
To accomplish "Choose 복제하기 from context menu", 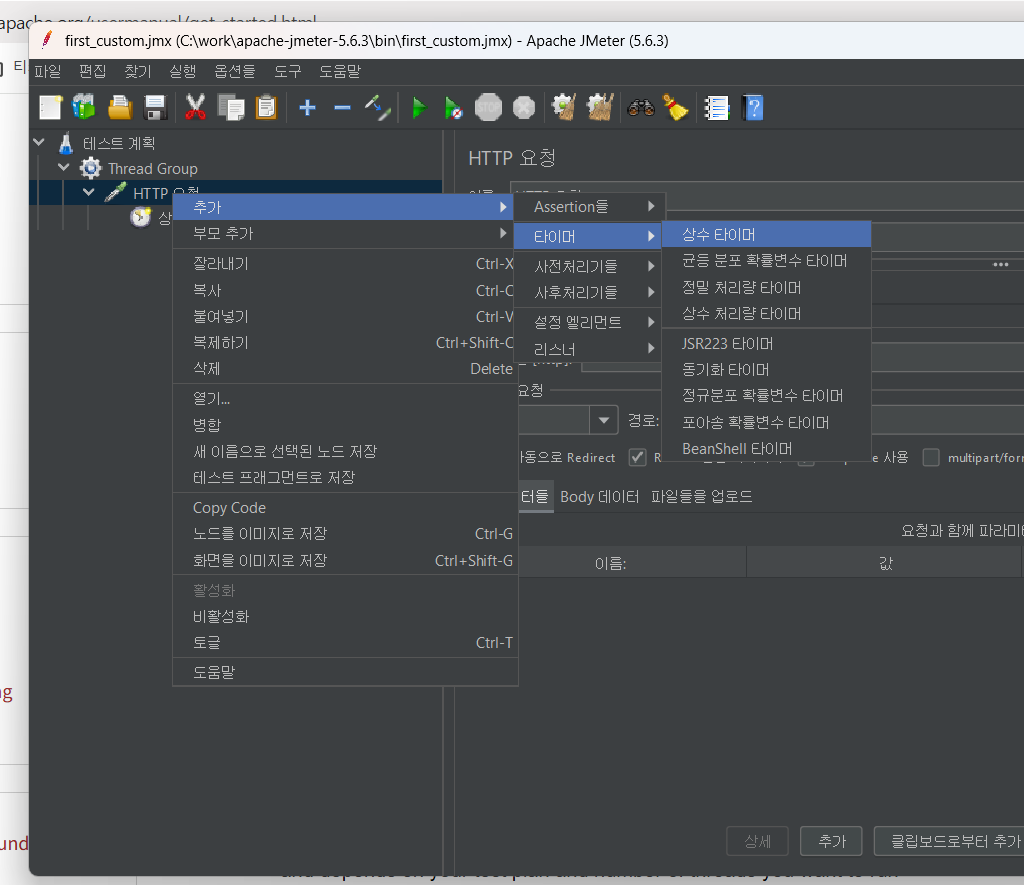I will point(345,342).
